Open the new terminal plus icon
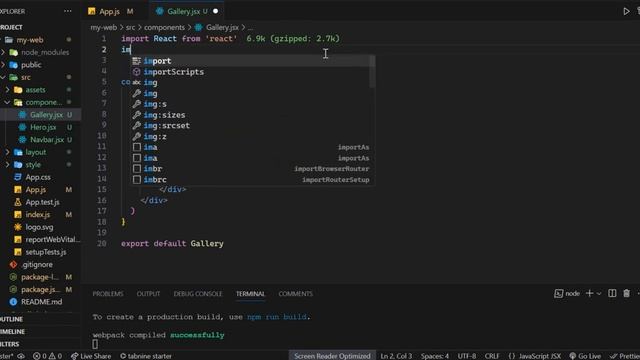Viewport: 640px width, 360px height. click(x=589, y=293)
